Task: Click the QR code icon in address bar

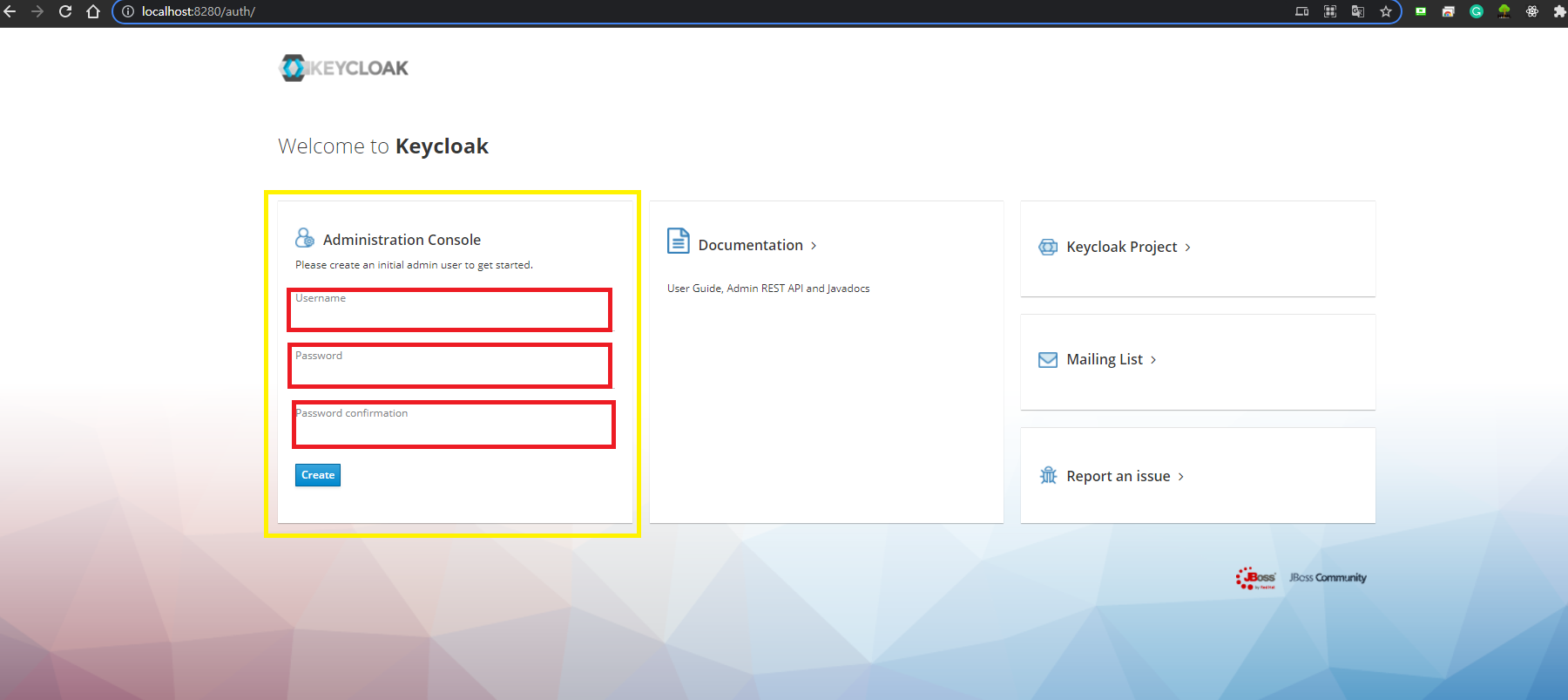Action: tap(1330, 11)
